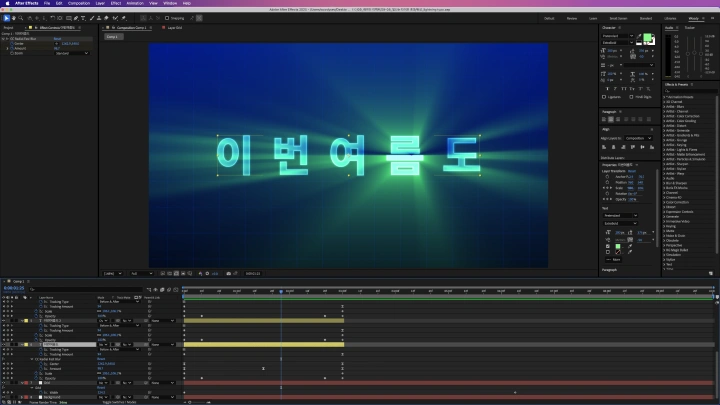720x405 pixels.
Task: Toggle visibility eye of the Grid layer
Action: click(x=4, y=382)
